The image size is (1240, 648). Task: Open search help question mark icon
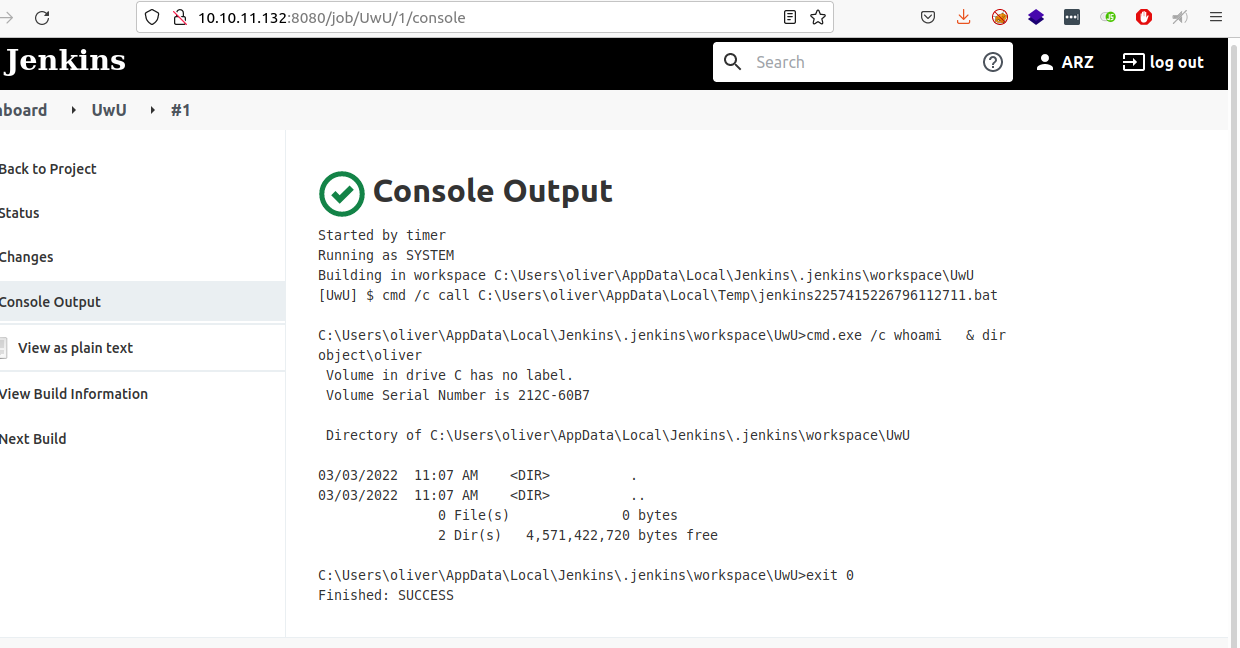tap(993, 62)
